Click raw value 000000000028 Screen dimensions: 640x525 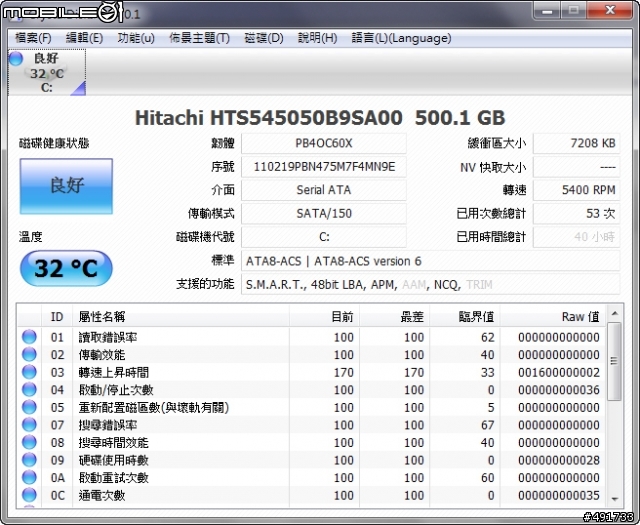[559, 460]
